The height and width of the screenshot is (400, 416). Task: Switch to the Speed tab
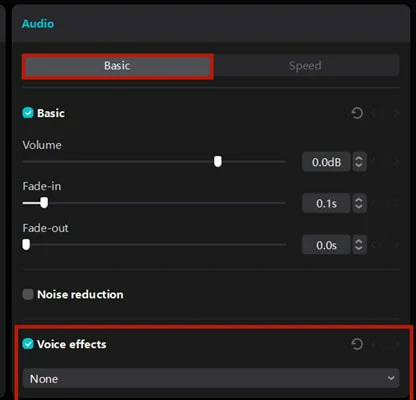click(305, 66)
